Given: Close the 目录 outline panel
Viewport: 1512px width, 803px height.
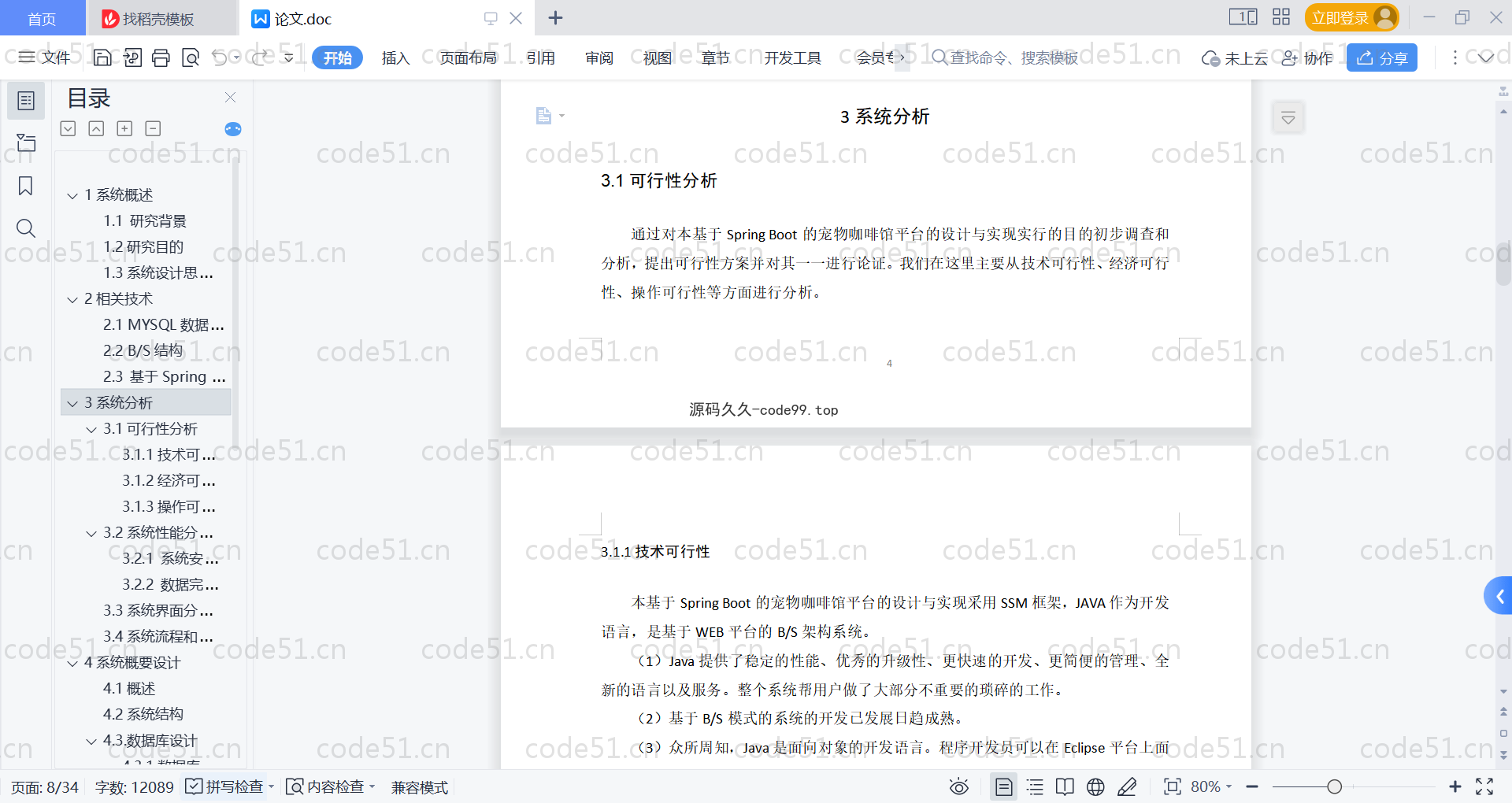Looking at the screenshot, I should [x=230, y=97].
